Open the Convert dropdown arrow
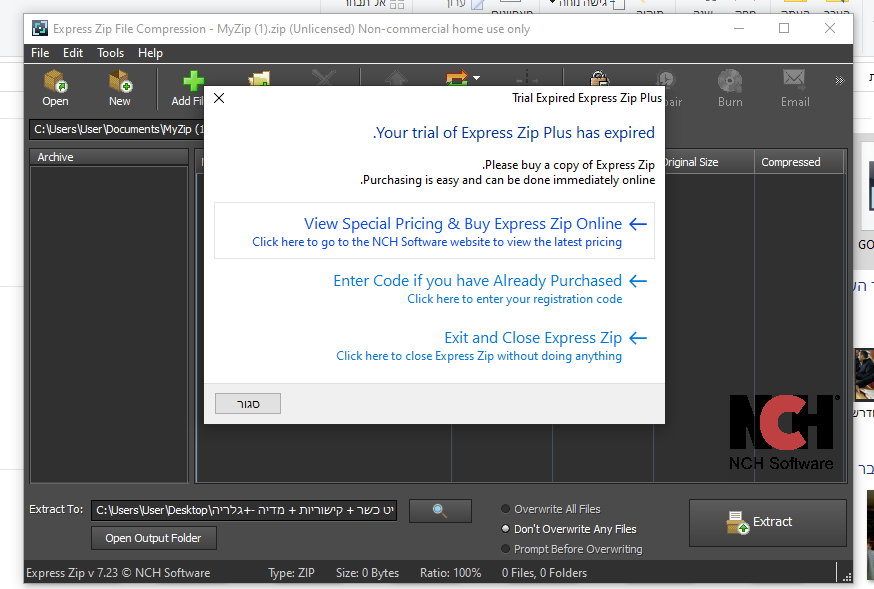The image size is (874, 589). point(477,78)
